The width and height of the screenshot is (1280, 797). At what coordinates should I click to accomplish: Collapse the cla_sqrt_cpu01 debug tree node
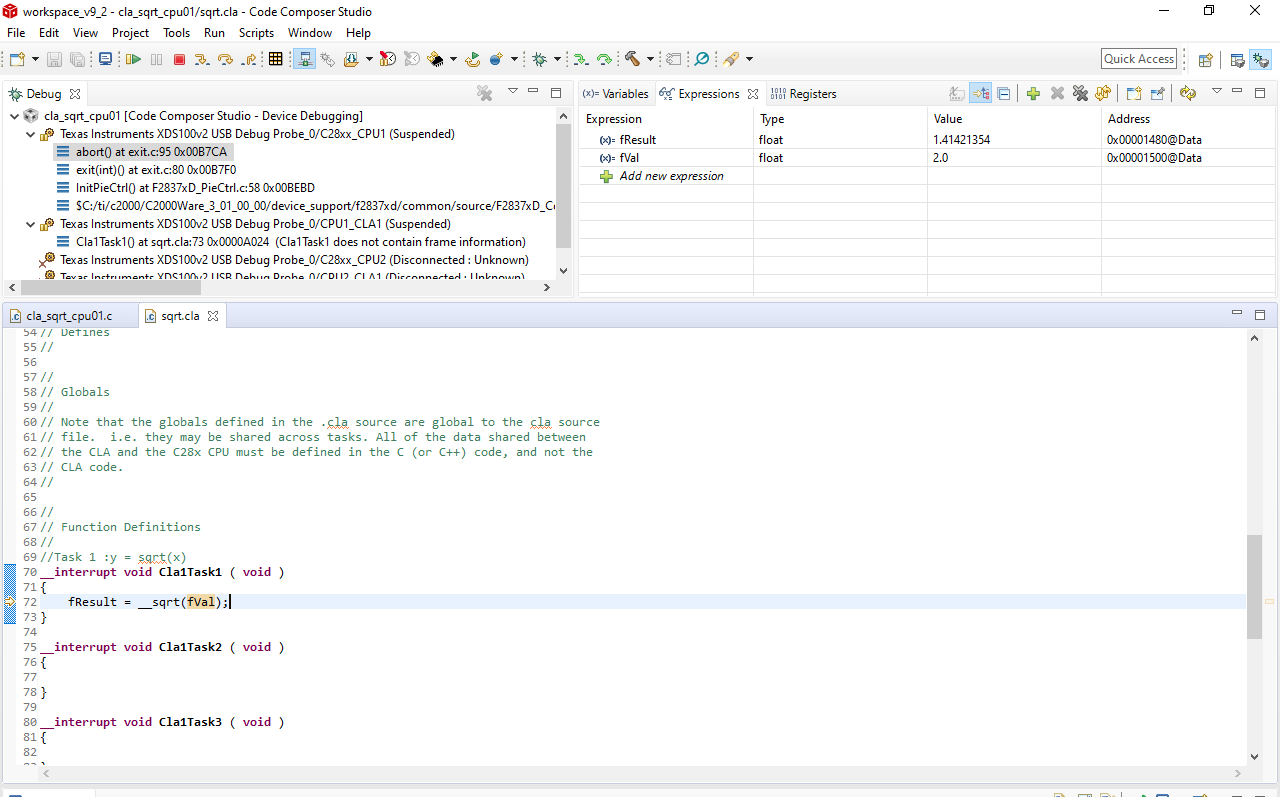point(14,116)
